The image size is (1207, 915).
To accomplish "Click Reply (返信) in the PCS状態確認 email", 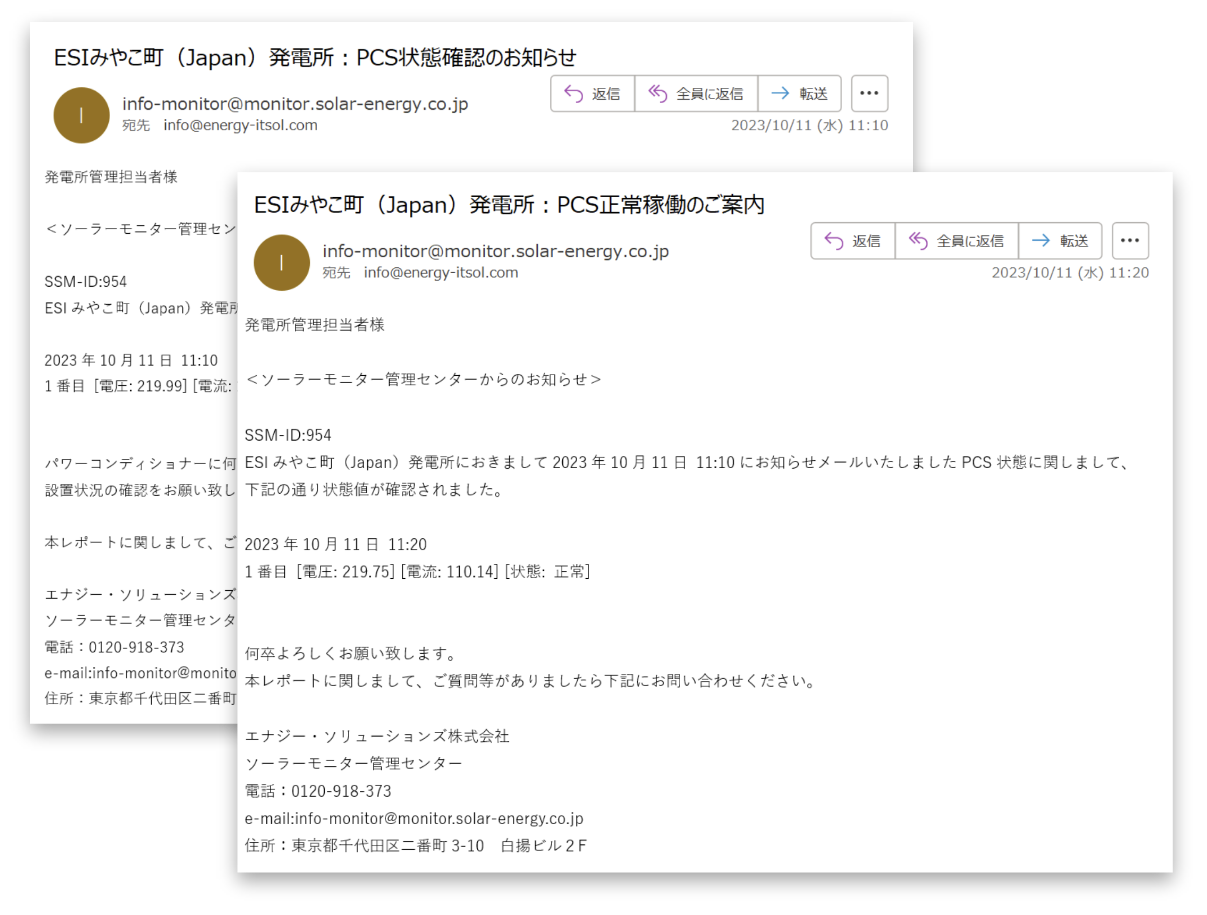I will point(593,94).
